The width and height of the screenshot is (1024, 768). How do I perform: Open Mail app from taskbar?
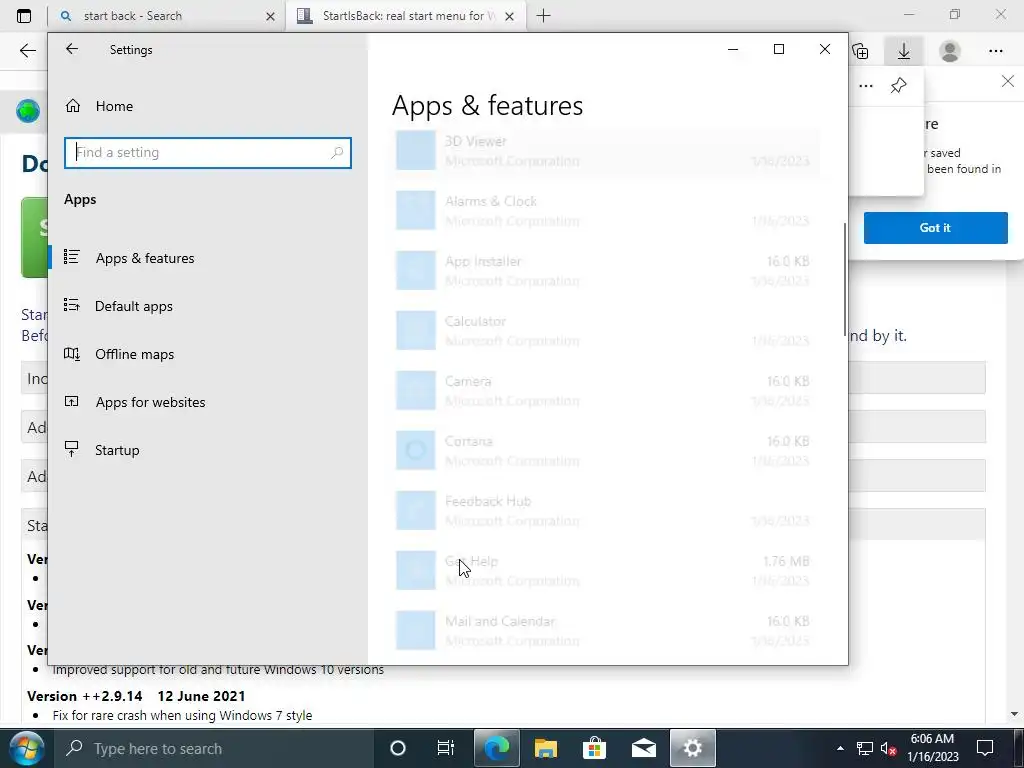643,748
